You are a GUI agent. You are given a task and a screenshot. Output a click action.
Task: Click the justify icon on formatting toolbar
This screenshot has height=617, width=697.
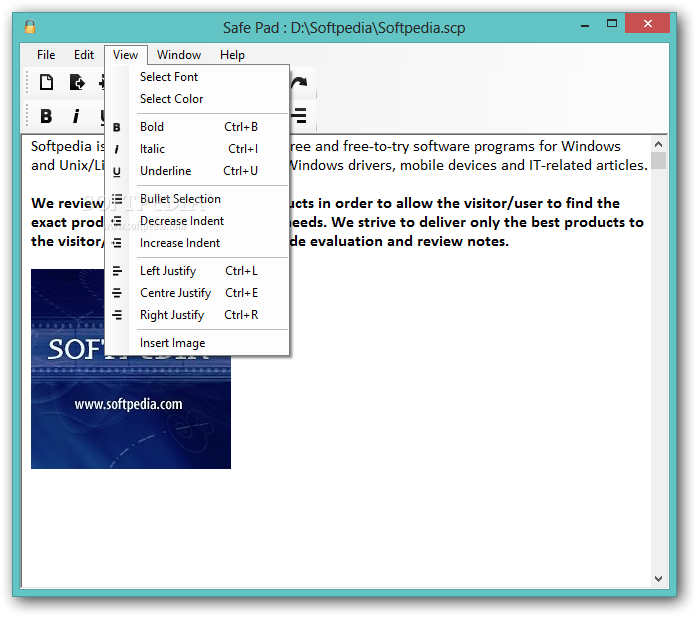pyautogui.click(x=300, y=116)
